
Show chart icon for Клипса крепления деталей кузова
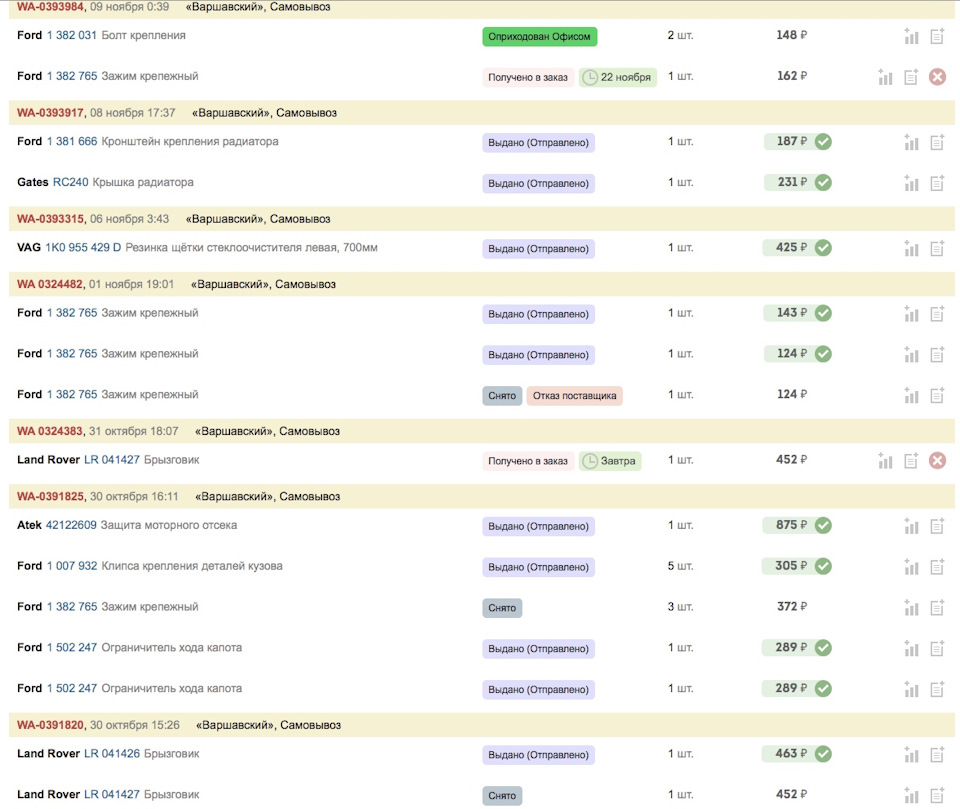pyautogui.click(x=911, y=567)
